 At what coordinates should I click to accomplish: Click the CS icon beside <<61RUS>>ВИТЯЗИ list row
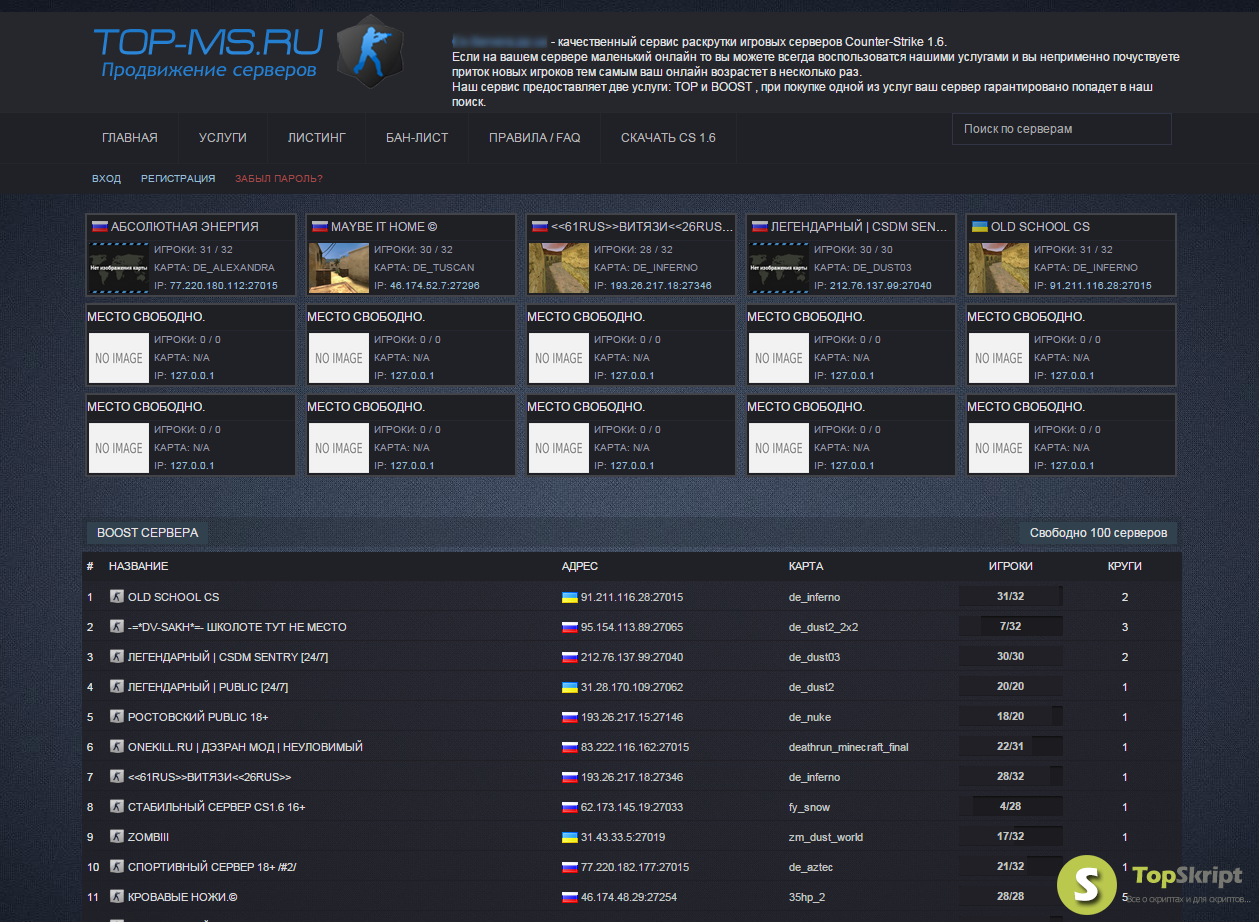tap(116, 776)
